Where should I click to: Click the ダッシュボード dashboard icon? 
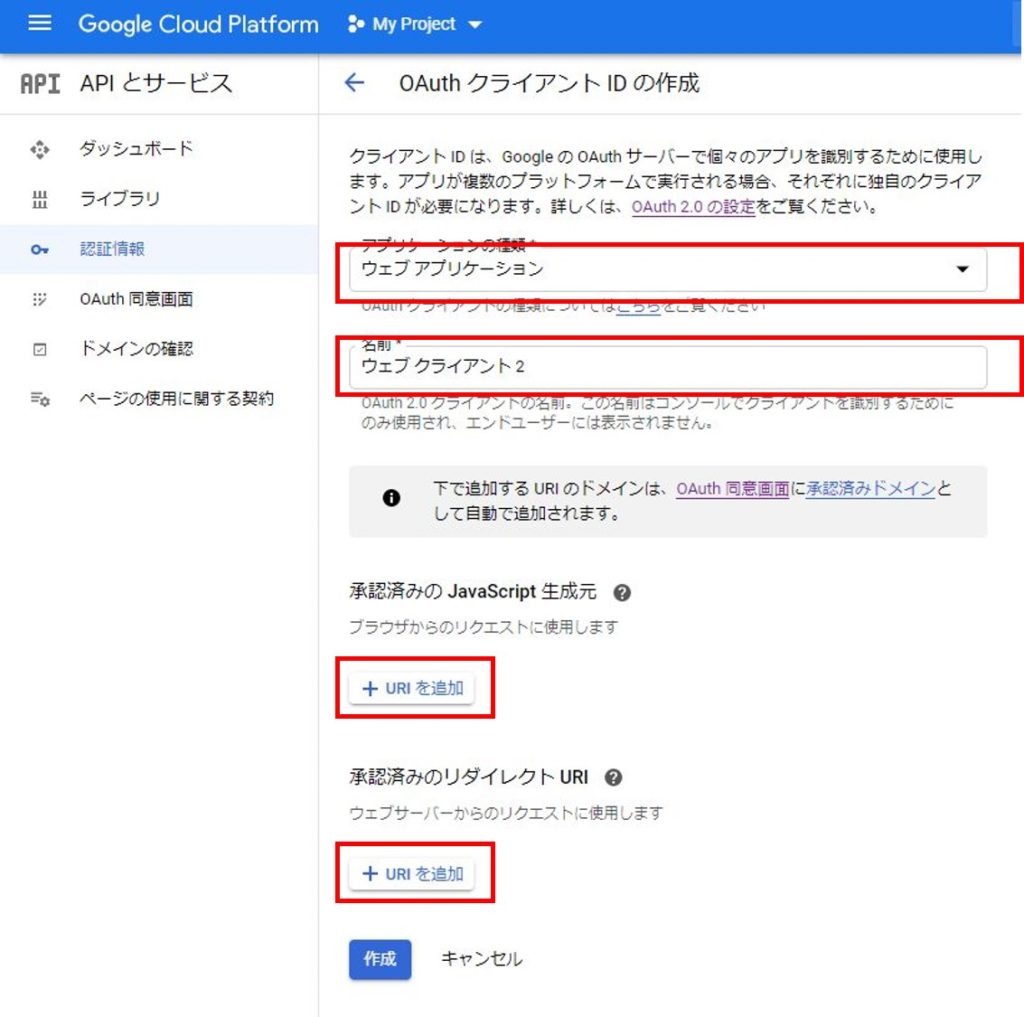click(x=40, y=150)
